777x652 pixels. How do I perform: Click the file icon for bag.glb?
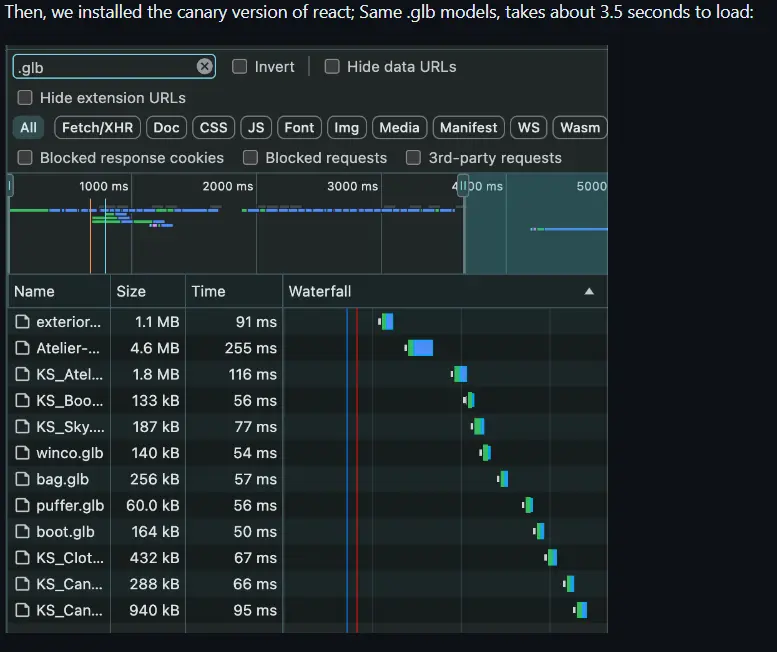coord(22,479)
